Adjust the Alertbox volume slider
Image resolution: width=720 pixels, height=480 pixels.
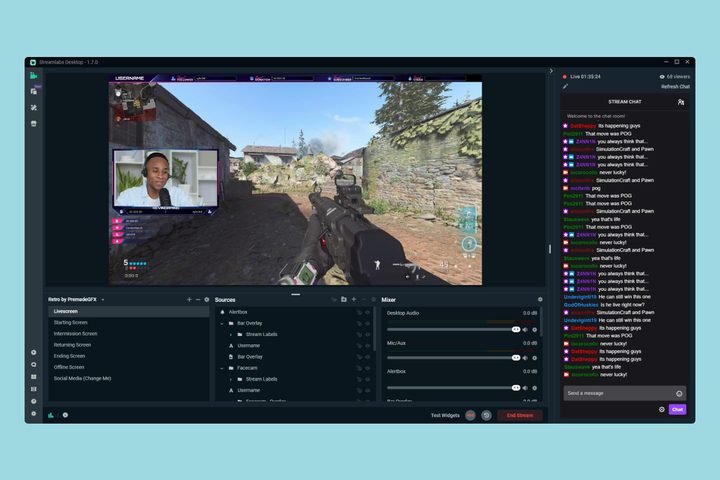(454, 388)
